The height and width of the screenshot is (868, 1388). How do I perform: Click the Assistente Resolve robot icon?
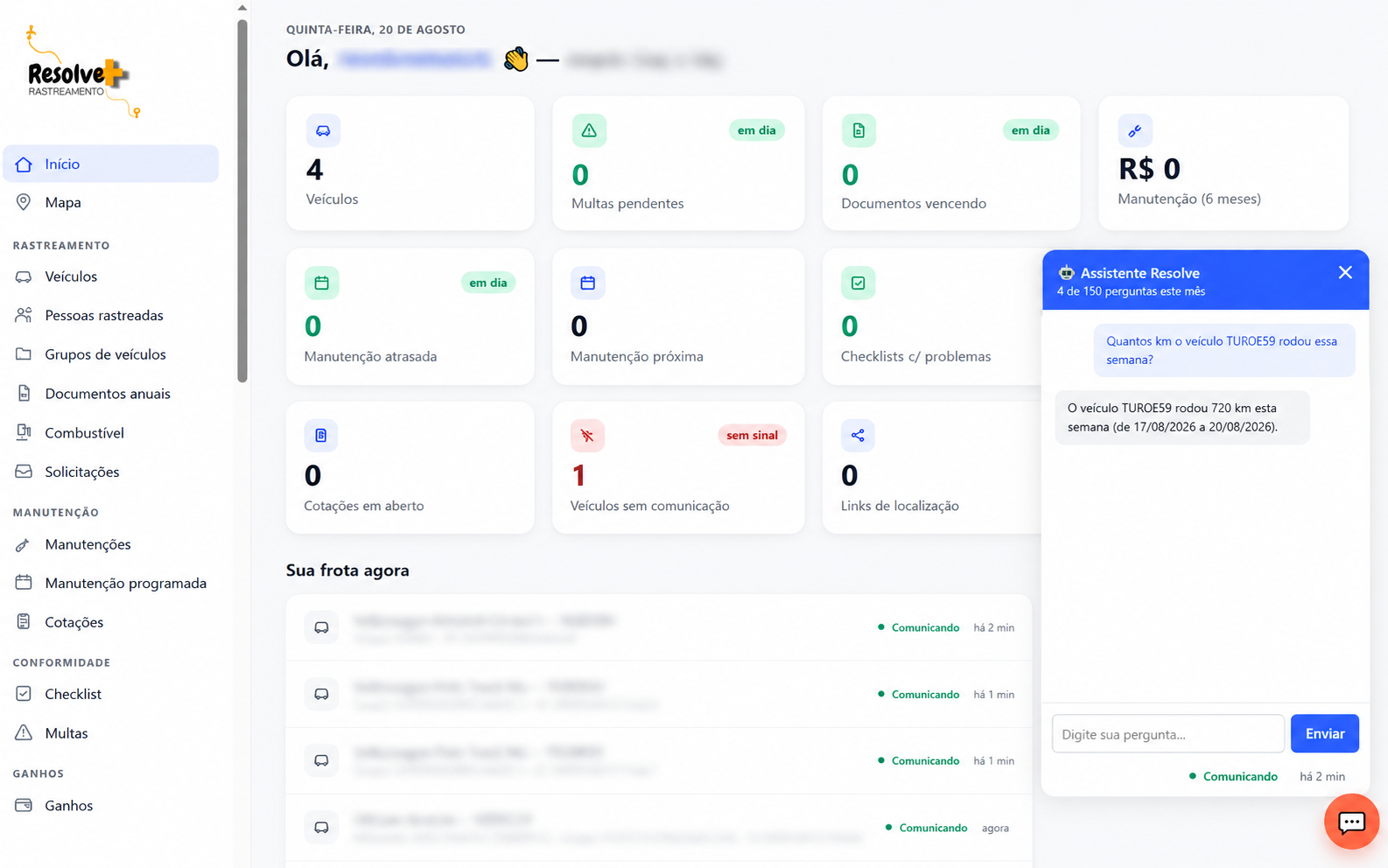tap(1066, 273)
